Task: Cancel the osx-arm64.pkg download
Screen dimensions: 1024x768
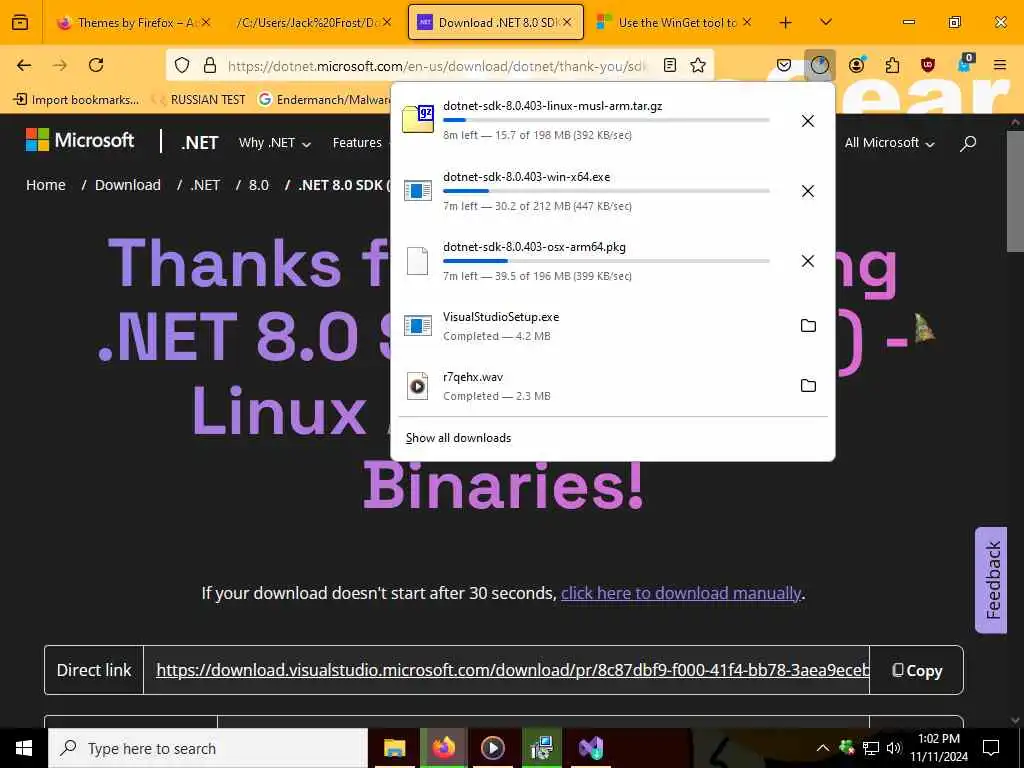Action: 808,261
